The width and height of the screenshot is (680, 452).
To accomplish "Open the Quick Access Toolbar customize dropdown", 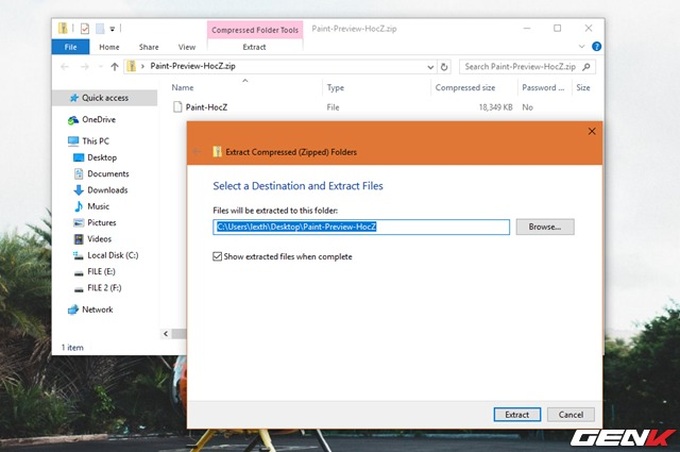I will [x=113, y=29].
